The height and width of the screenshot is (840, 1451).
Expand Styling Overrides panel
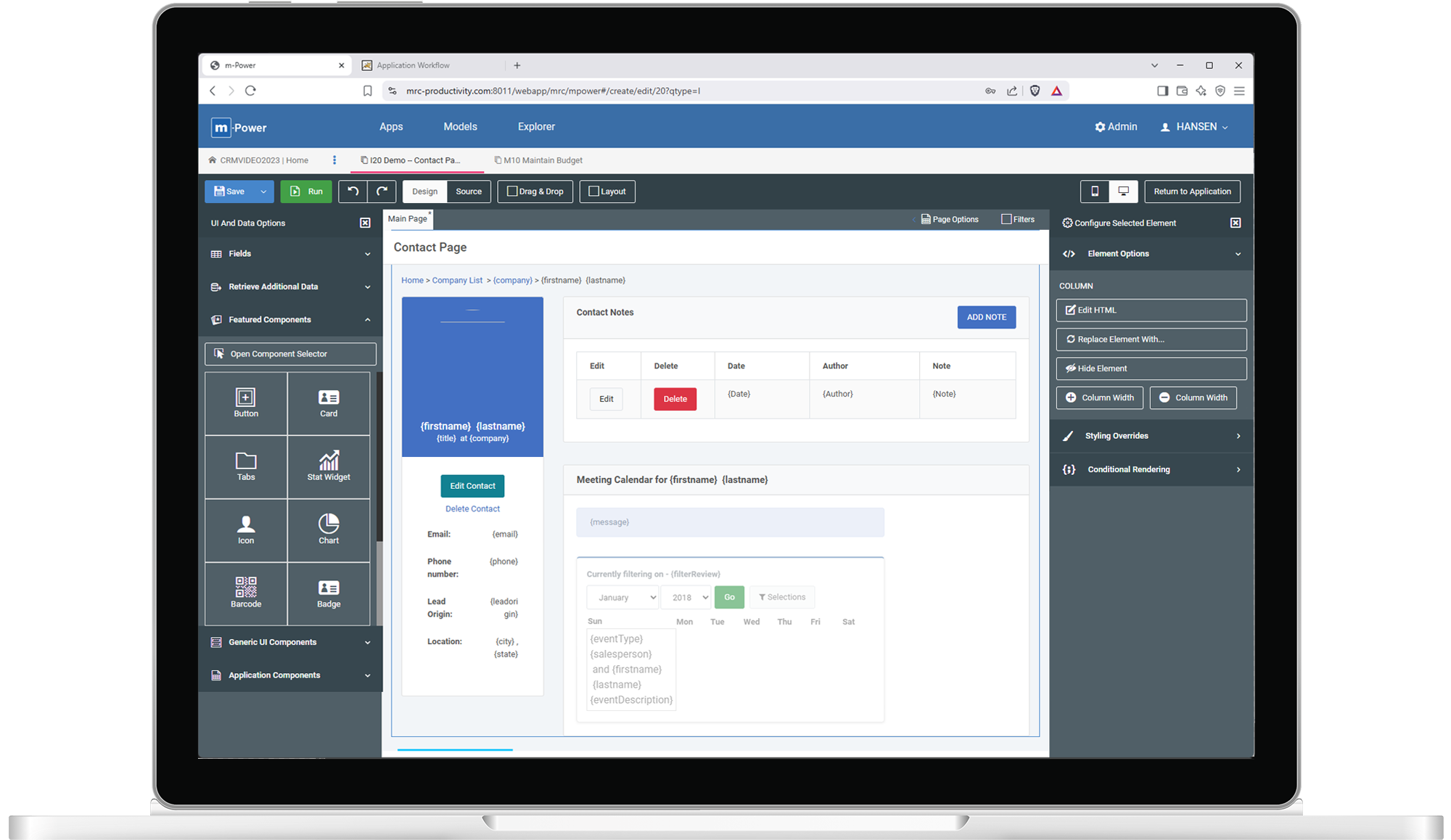[x=1151, y=436]
